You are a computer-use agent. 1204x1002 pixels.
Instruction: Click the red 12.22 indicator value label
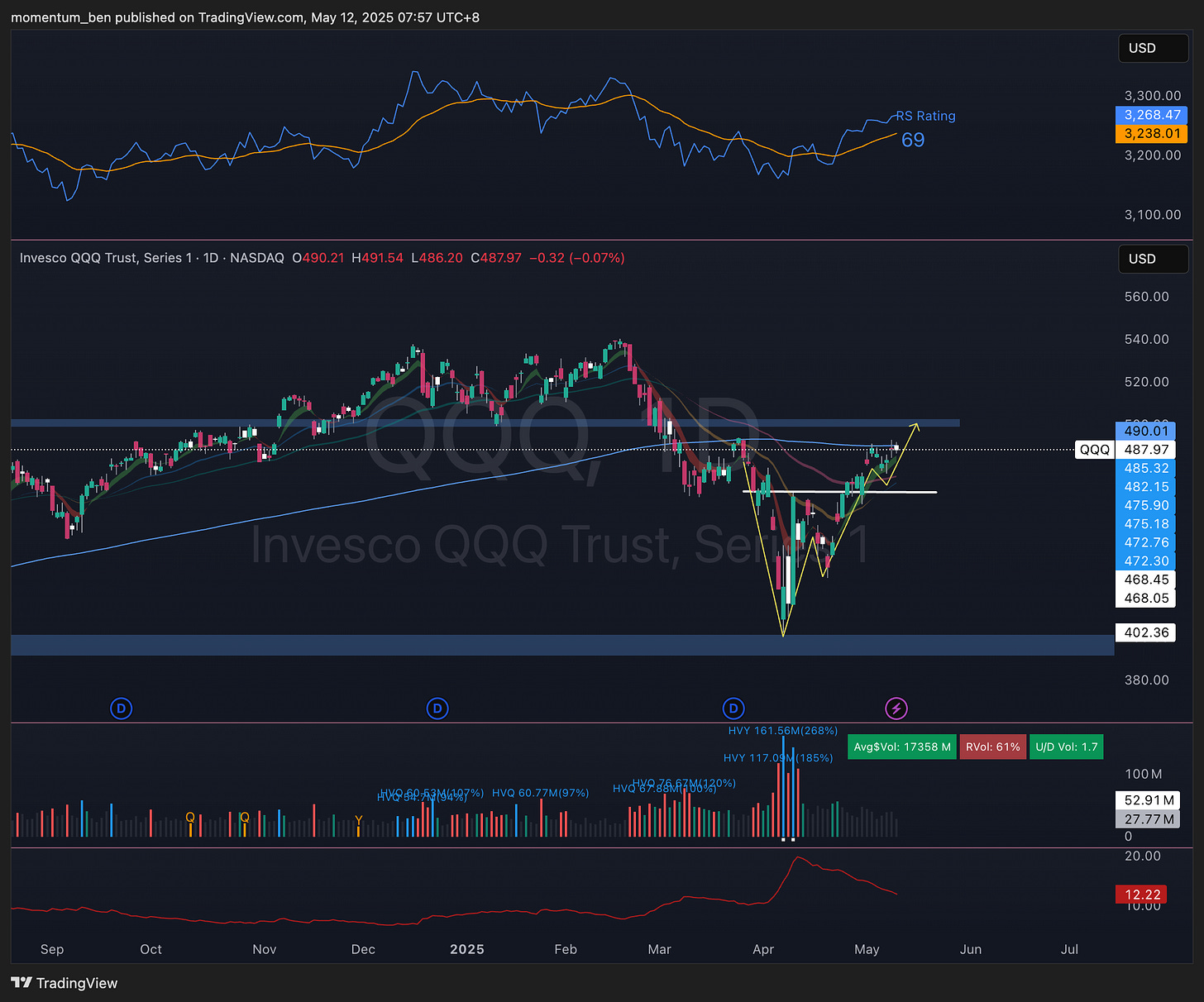pos(1143,895)
